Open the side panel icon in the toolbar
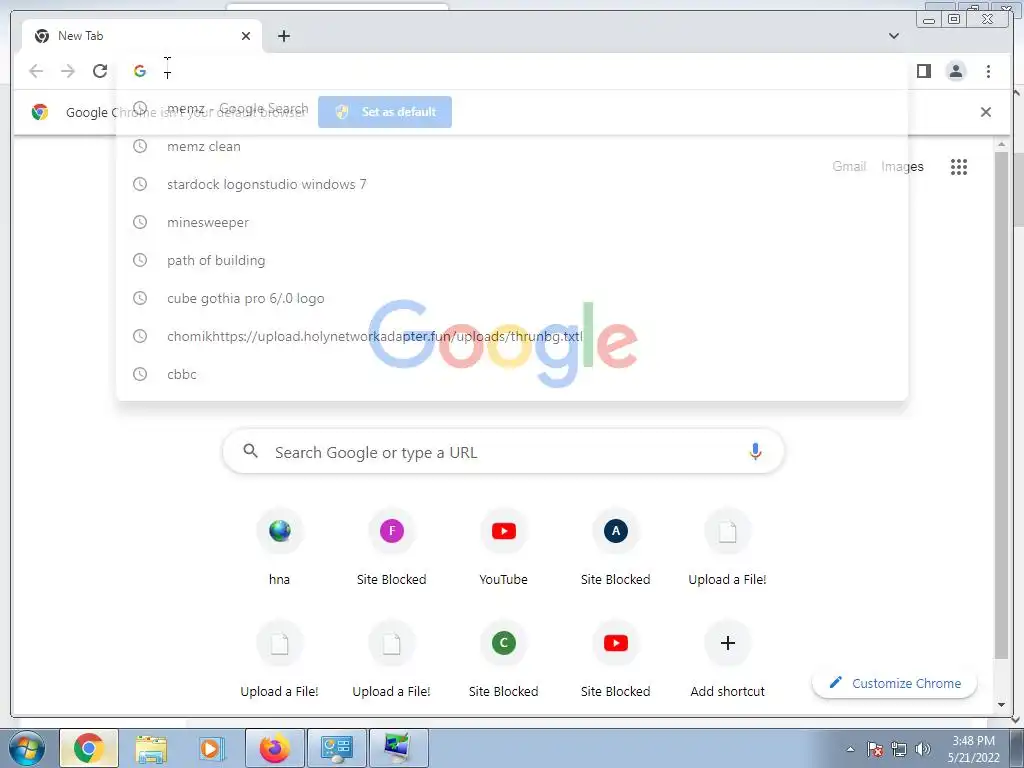 point(923,71)
